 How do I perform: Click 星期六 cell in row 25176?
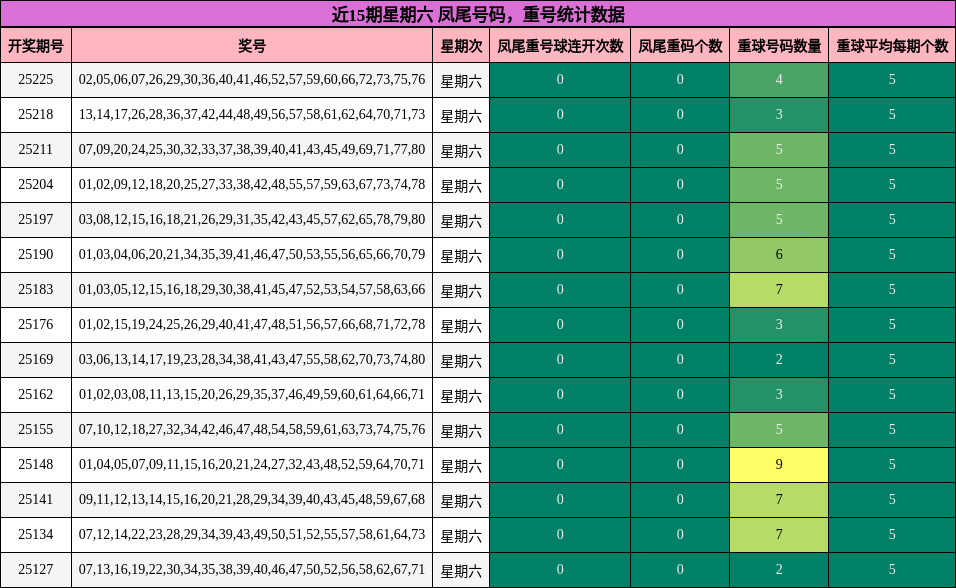(461, 325)
